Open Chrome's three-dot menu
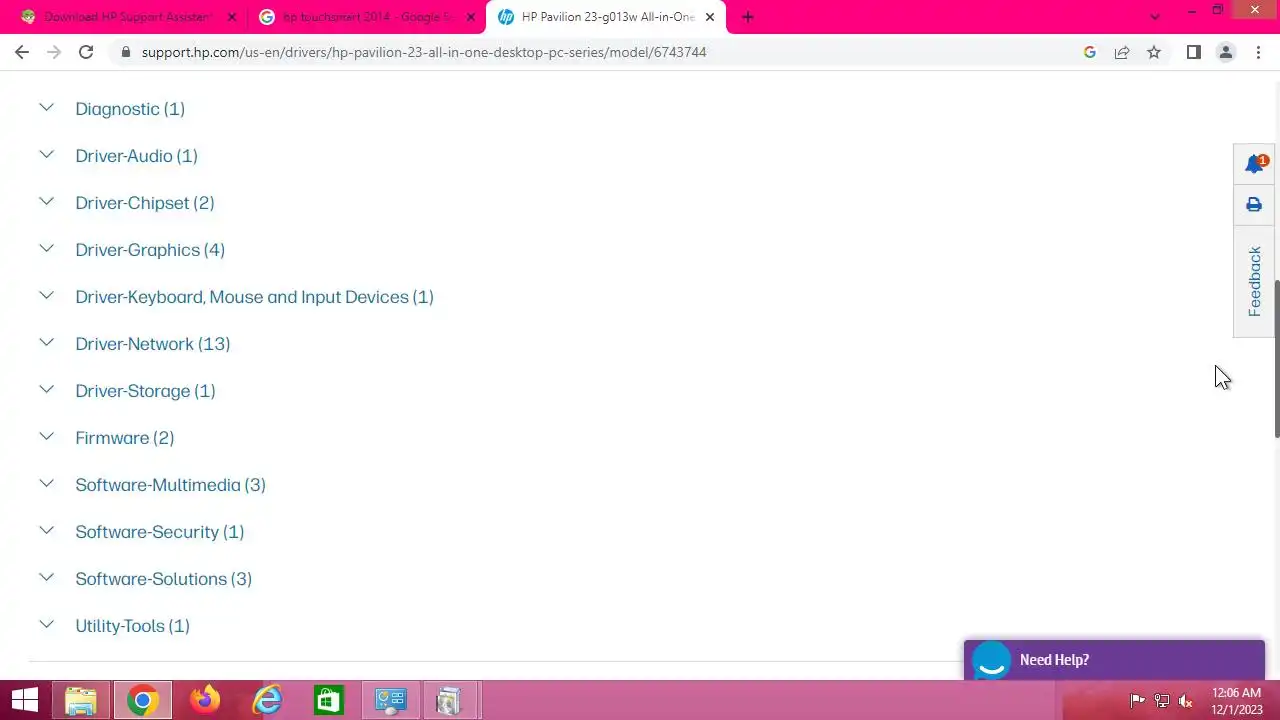 click(x=1258, y=52)
